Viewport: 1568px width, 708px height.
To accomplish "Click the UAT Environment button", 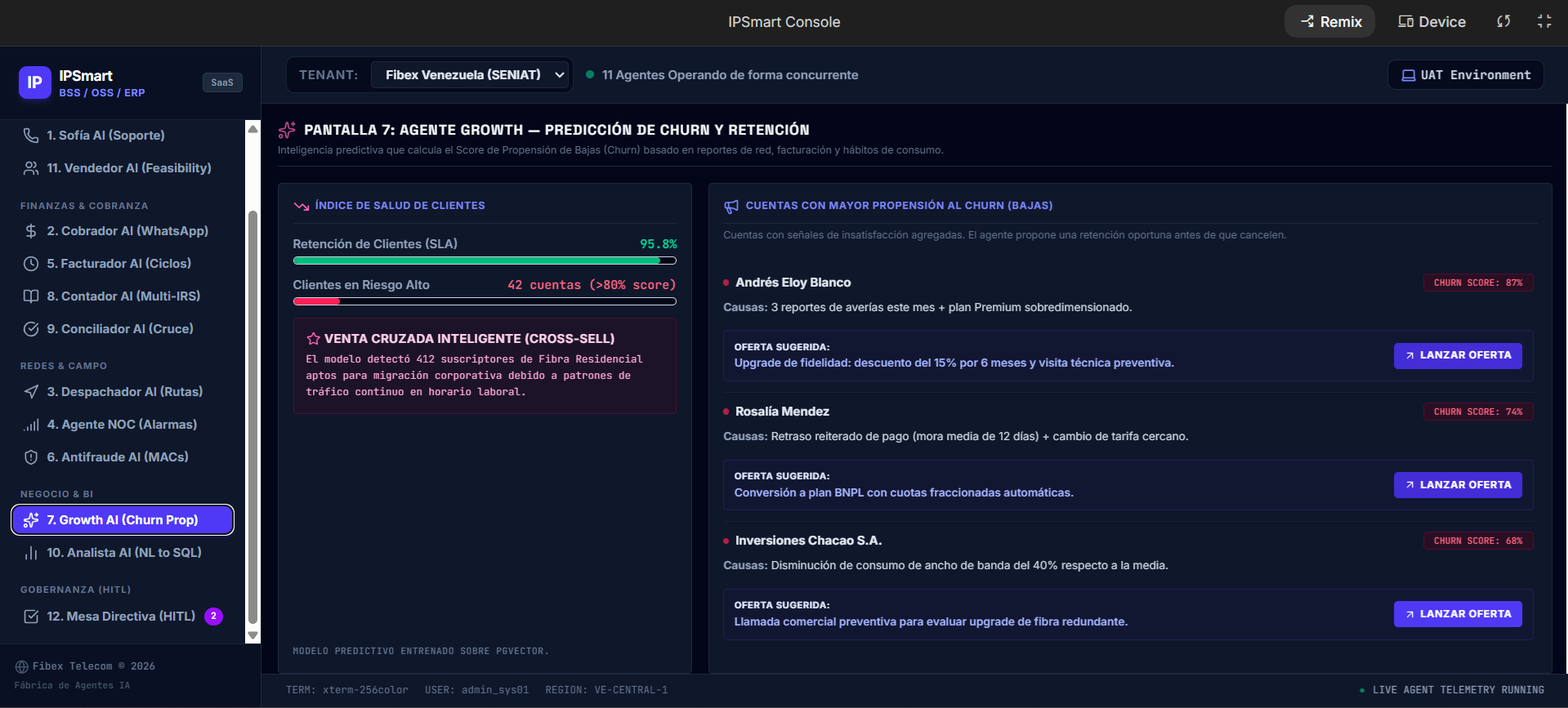I will (1466, 75).
